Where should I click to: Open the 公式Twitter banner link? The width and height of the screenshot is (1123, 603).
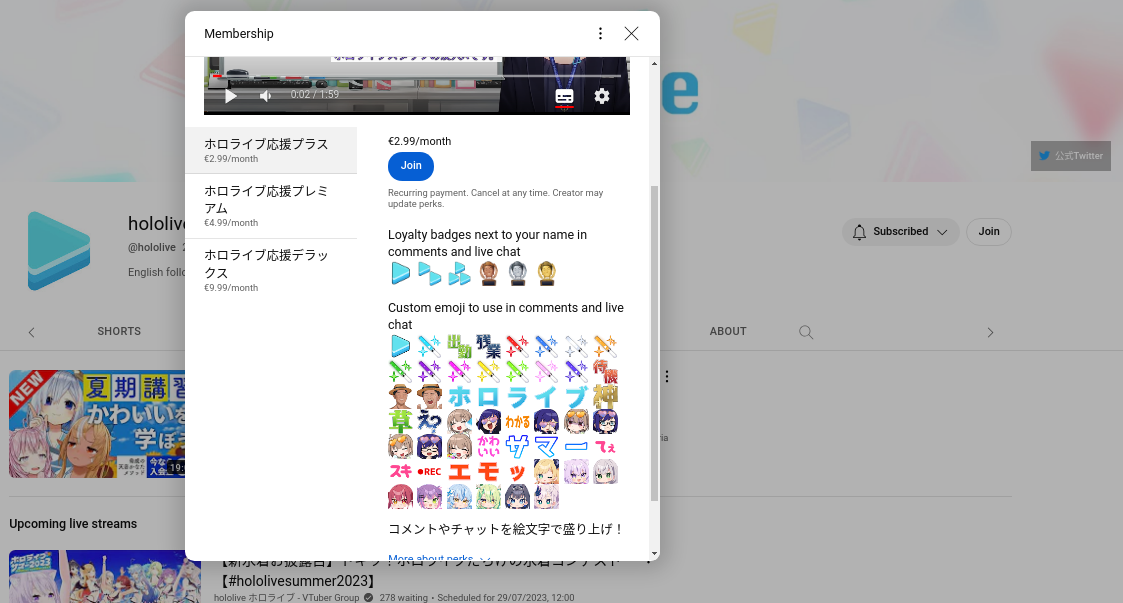pyautogui.click(x=1071, y=155)
